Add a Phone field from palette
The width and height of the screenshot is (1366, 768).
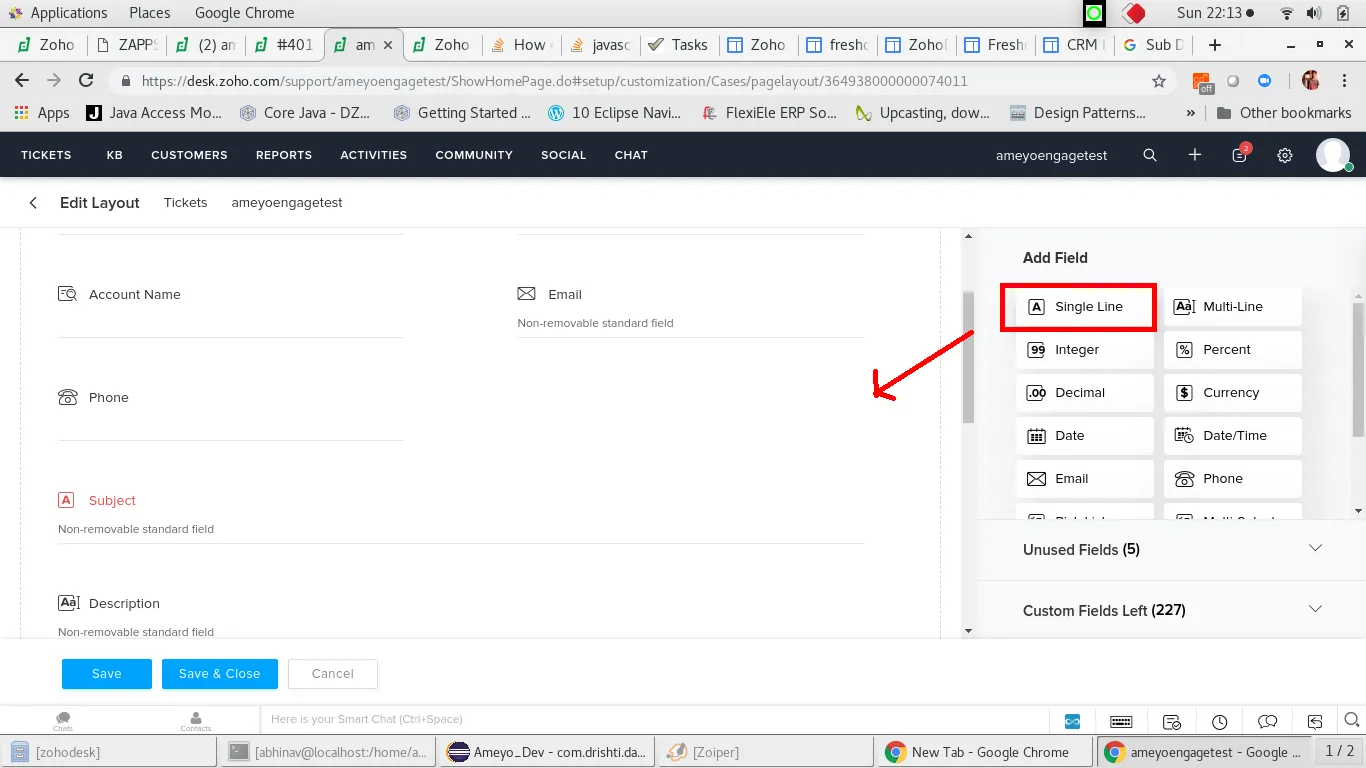(1233, 479)
